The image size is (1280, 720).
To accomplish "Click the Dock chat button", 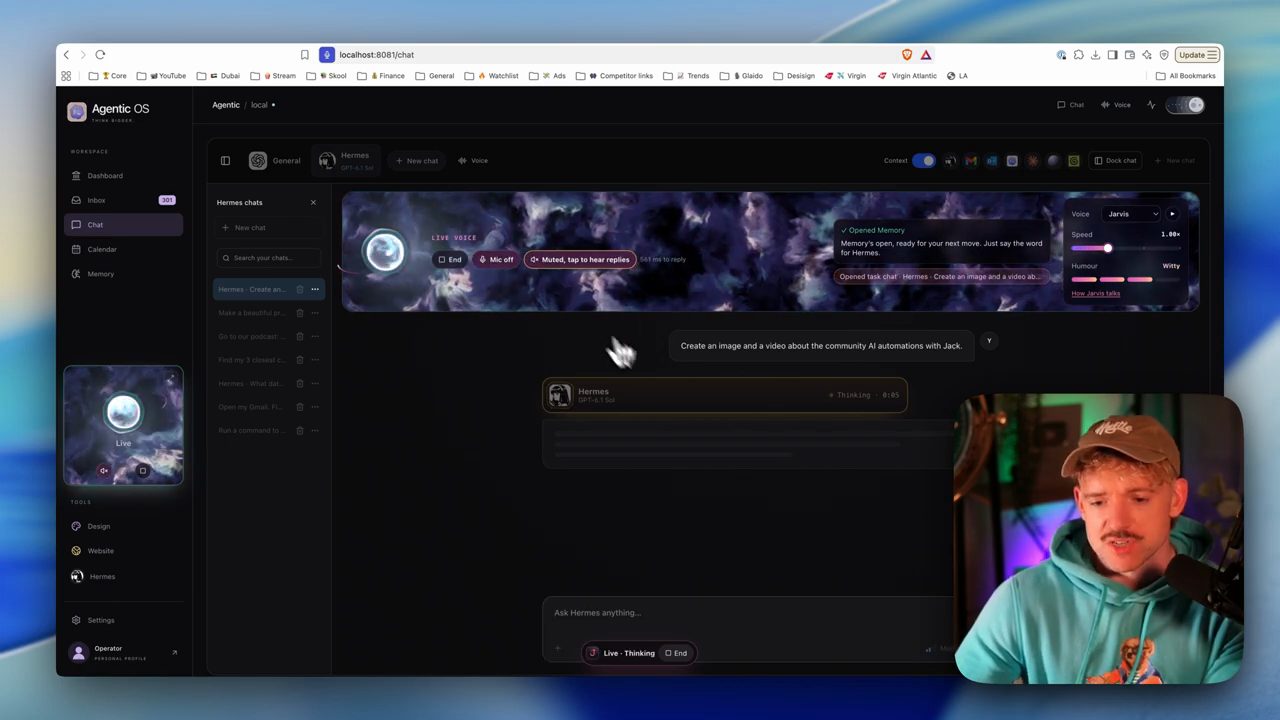I will coord(1115,161).
